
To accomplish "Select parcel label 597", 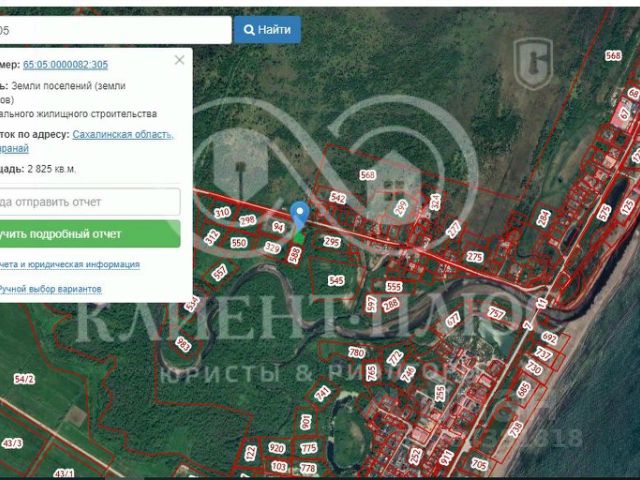I will click(371, 304).
